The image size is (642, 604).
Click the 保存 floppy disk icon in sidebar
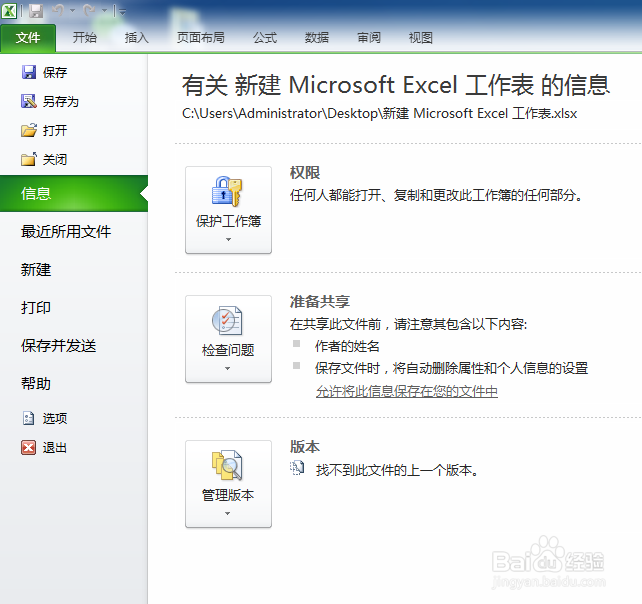(x=29, y=72)
